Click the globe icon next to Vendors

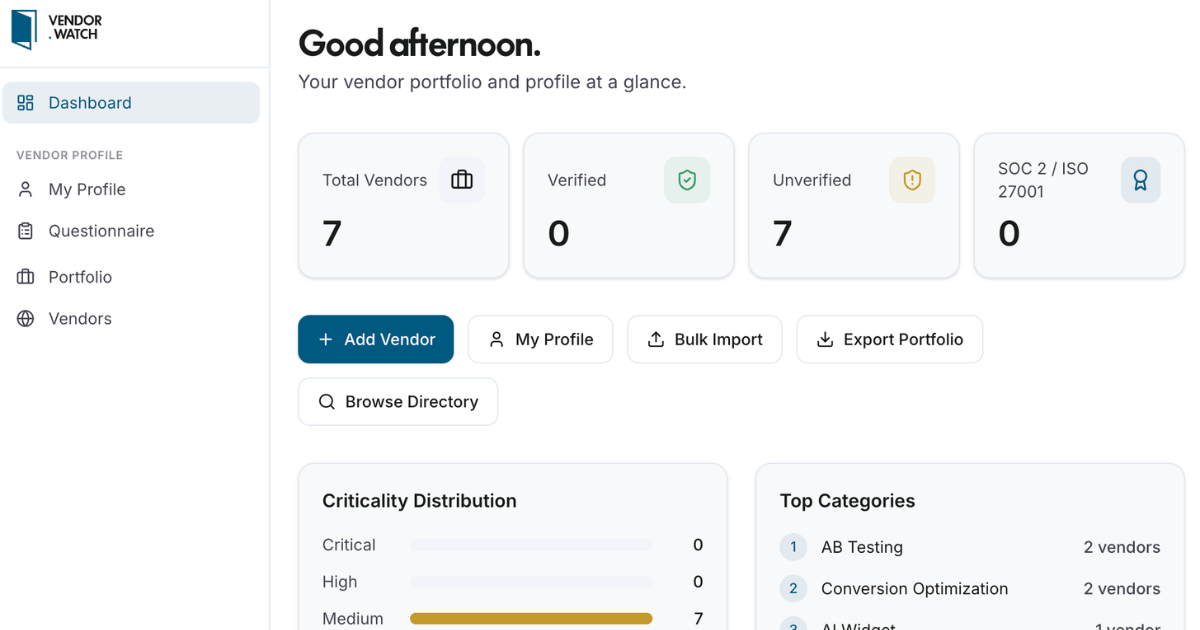[x=26, y=319]
